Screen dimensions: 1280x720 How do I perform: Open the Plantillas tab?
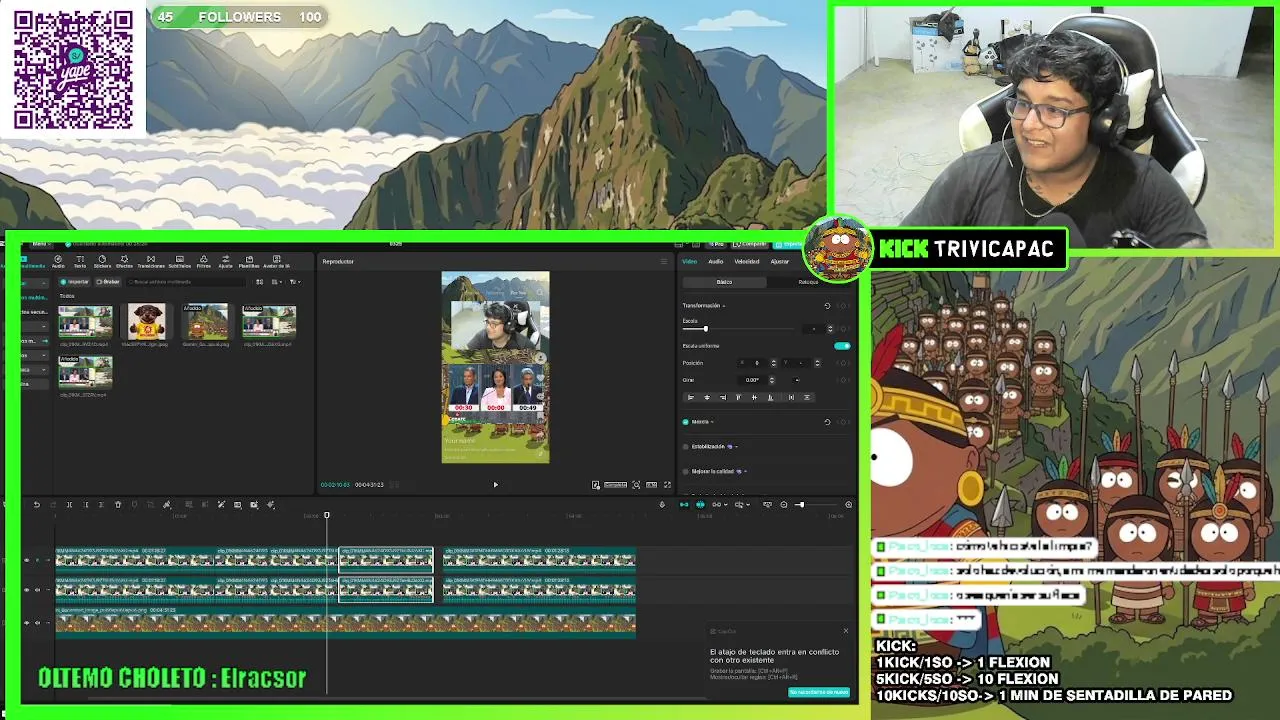249,261
